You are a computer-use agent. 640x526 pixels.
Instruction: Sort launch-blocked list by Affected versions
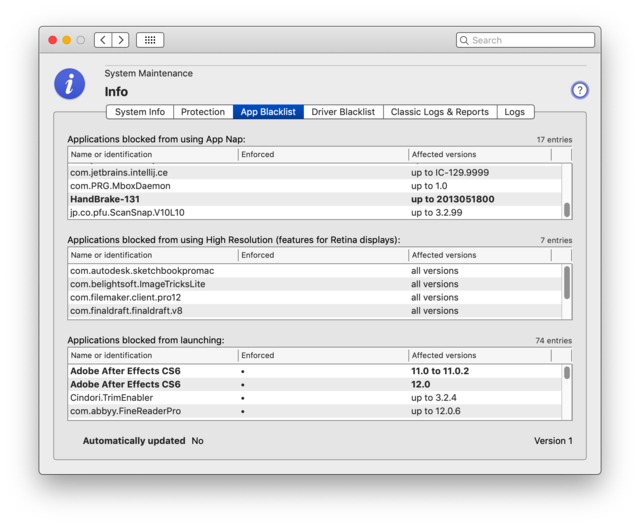coord(480,355)
